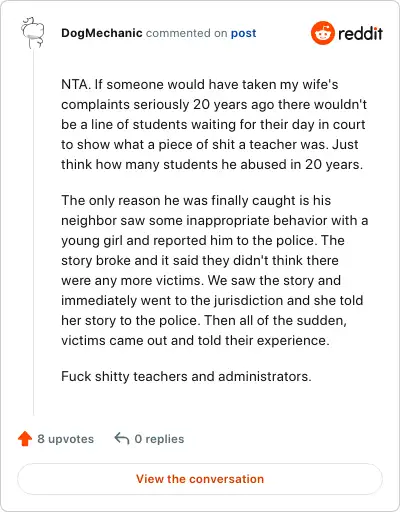This screenshot has width=400, height=512.
Task: Follow the blue 'post' link
Action: [244, 33]
